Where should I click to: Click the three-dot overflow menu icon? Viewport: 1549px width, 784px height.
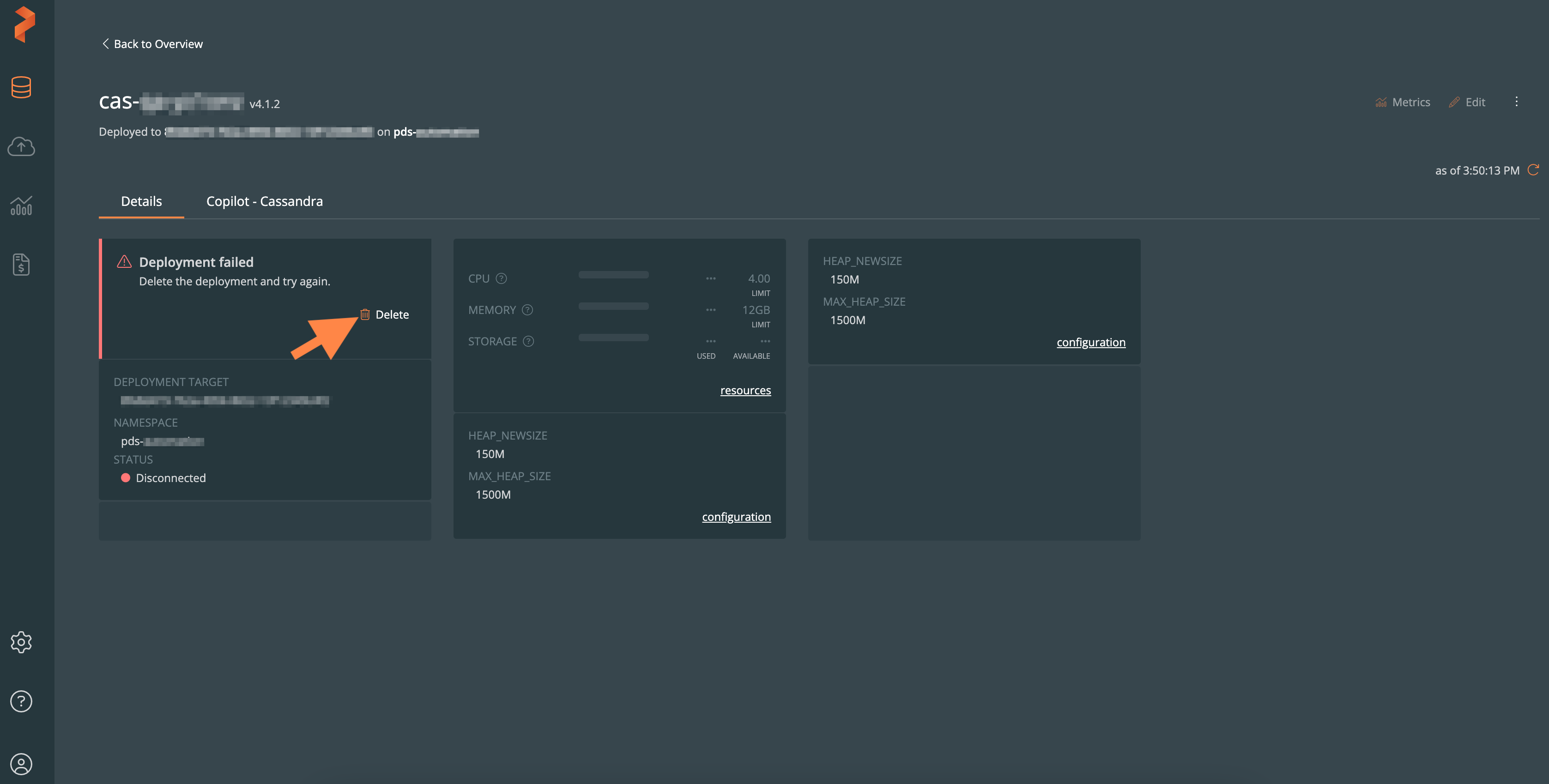(x=1516, y=101)
